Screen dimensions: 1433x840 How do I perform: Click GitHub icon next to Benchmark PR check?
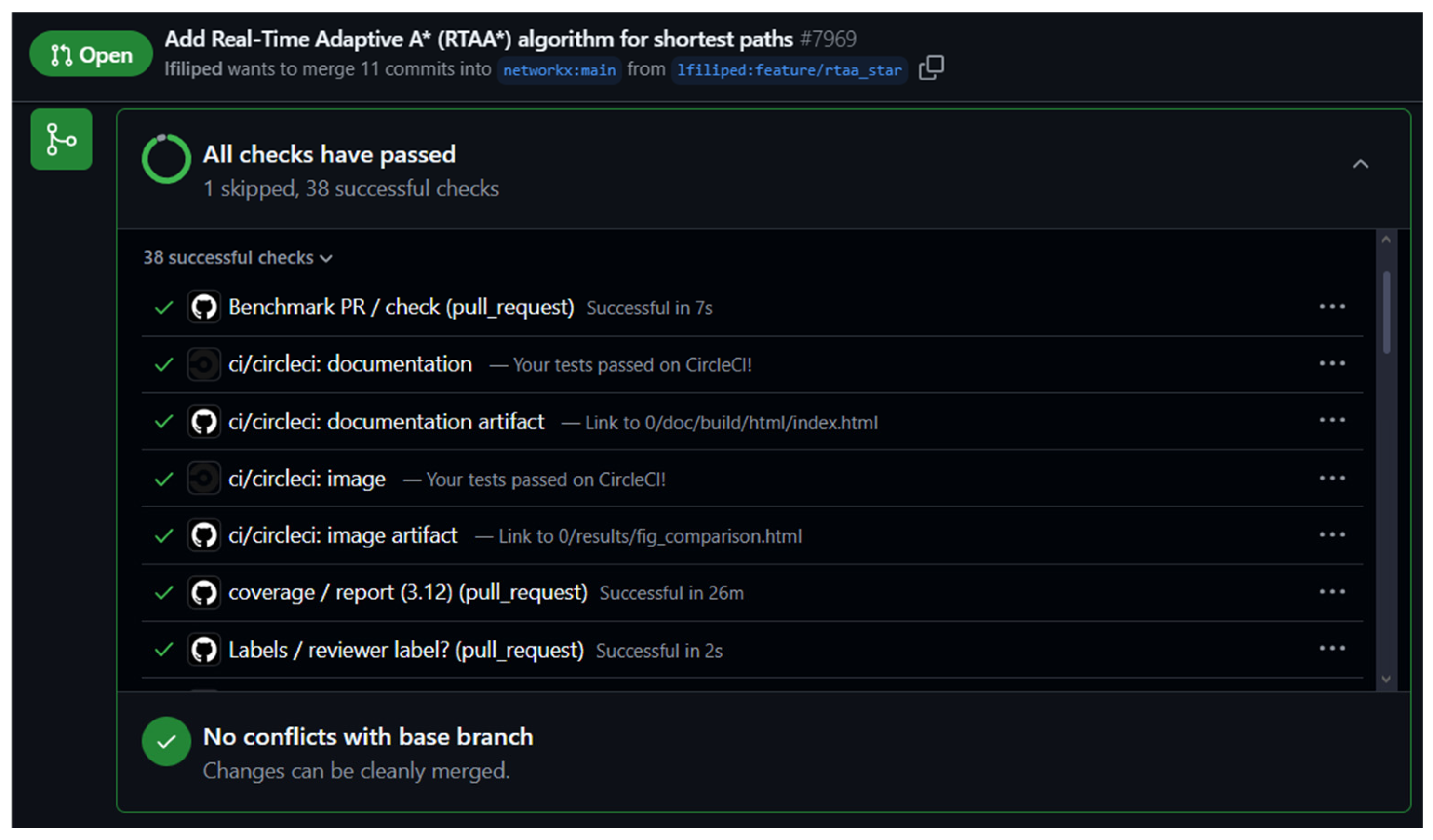coord(203,307)
